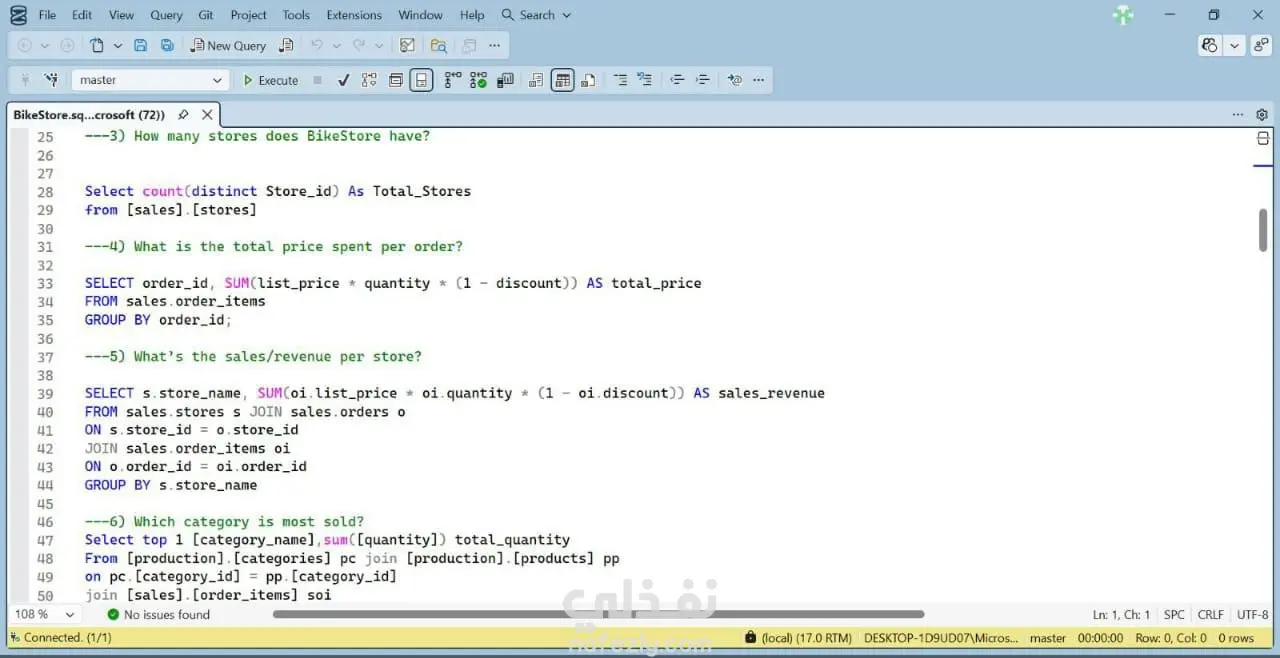Viewport: 1280px width, 658px height.
Task: Click the comment line '---6) Which category is most sold?'
Action: pyautogui.click(x=224, y=521)
